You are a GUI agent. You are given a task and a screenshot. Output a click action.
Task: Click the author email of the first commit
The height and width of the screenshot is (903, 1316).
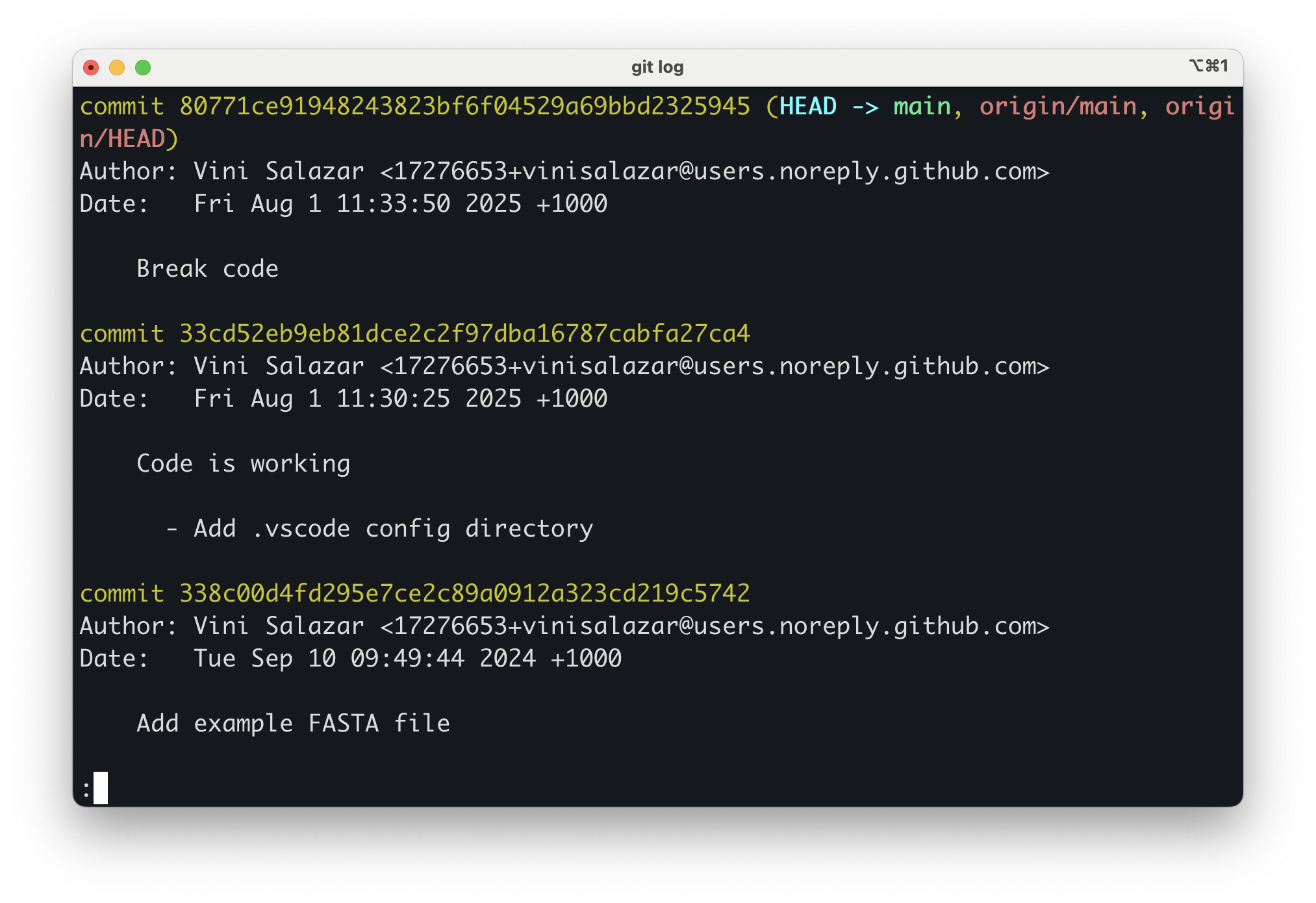coord(715,172)
